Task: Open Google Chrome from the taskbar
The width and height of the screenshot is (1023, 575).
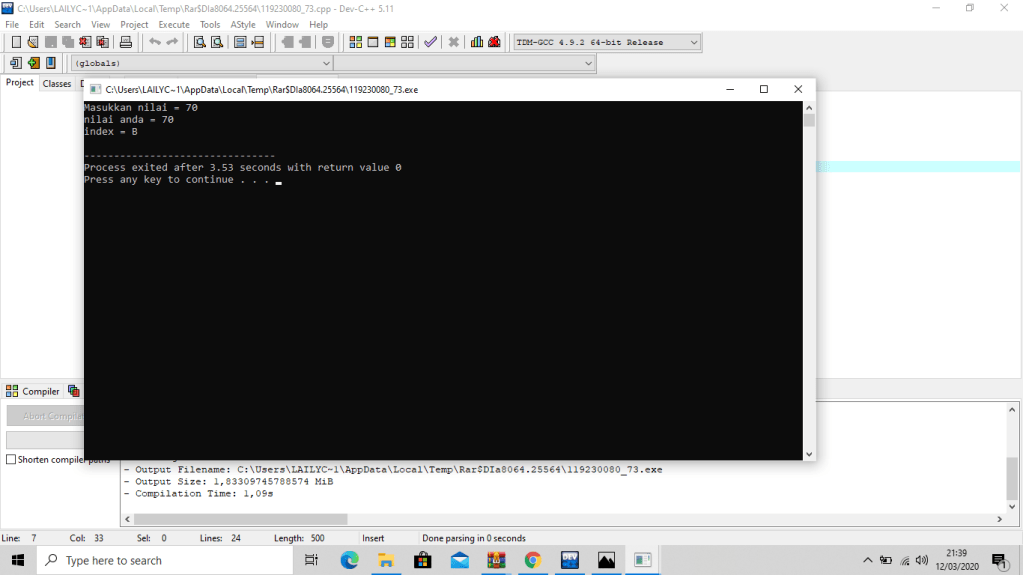Action: point(532,560)
